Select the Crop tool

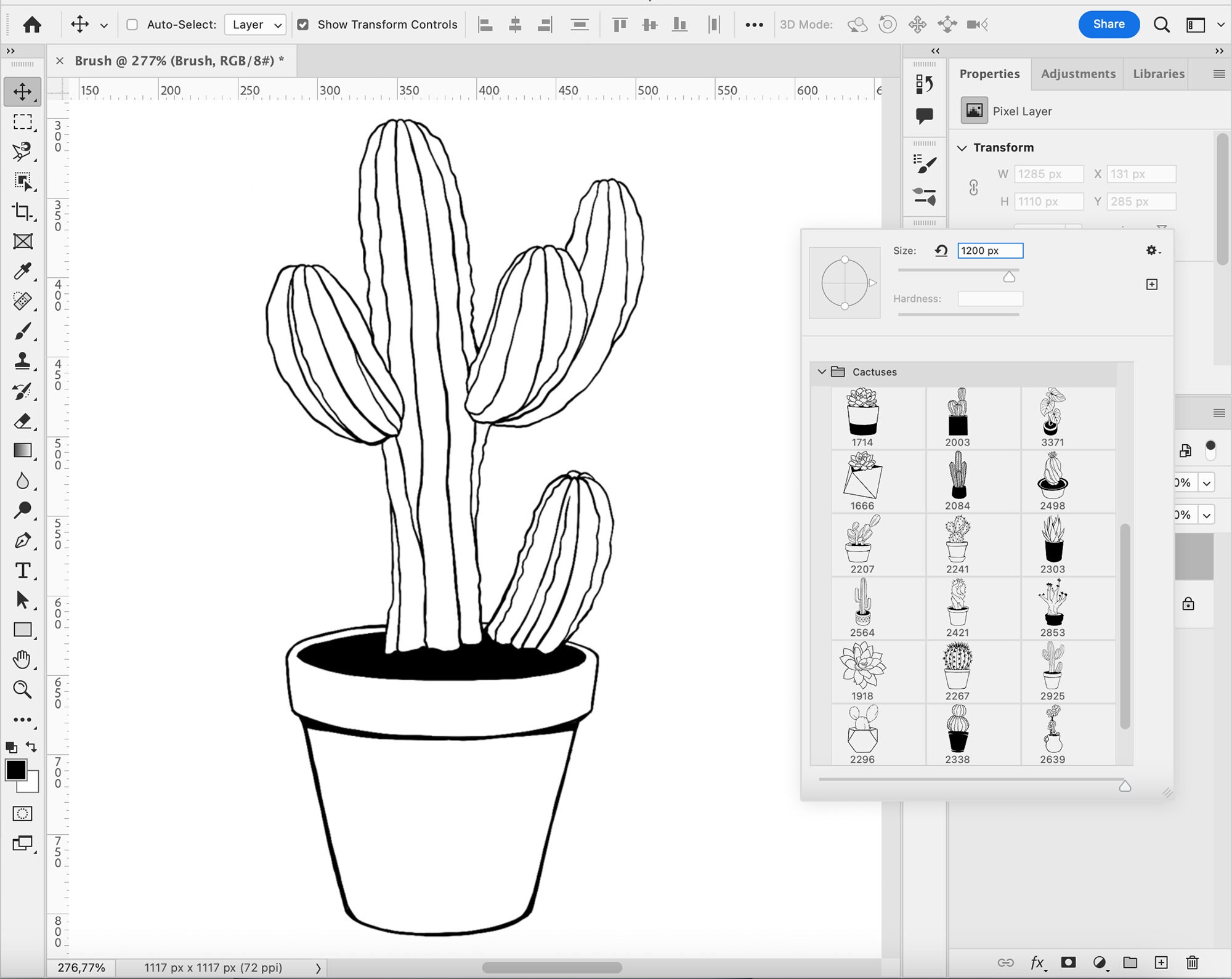[23, 212]
